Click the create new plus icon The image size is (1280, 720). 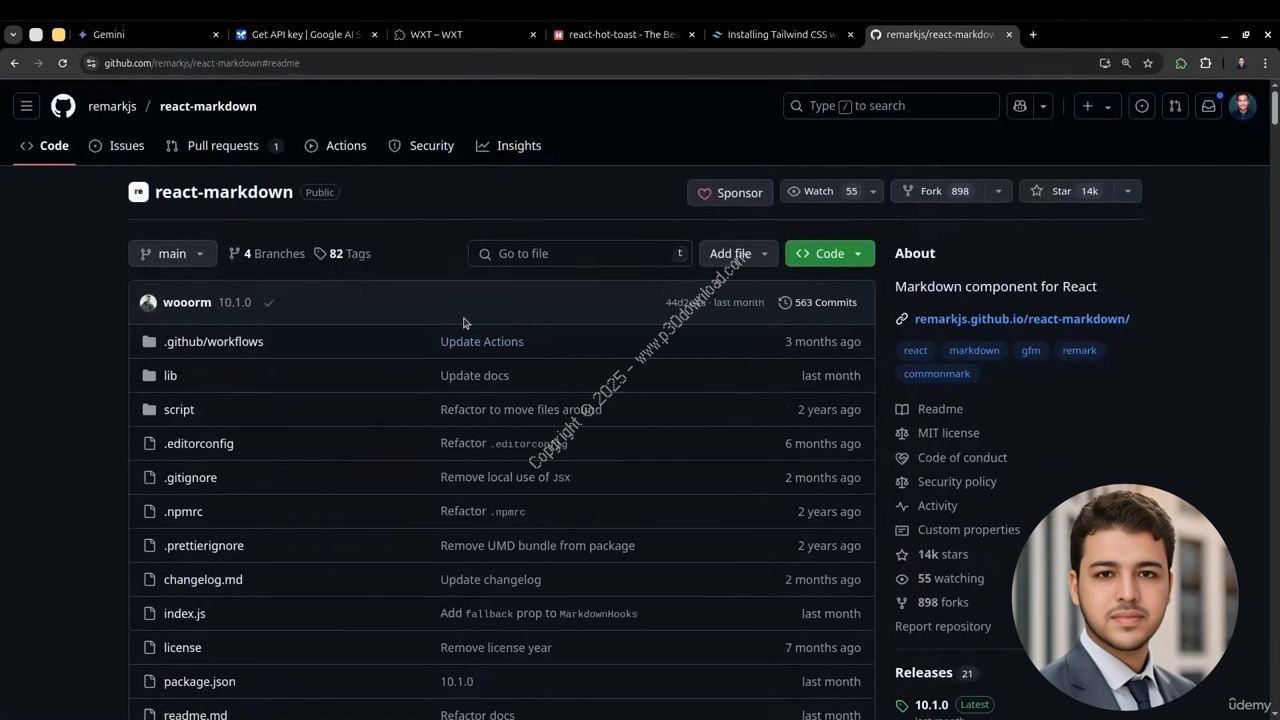coord(1087,106)
